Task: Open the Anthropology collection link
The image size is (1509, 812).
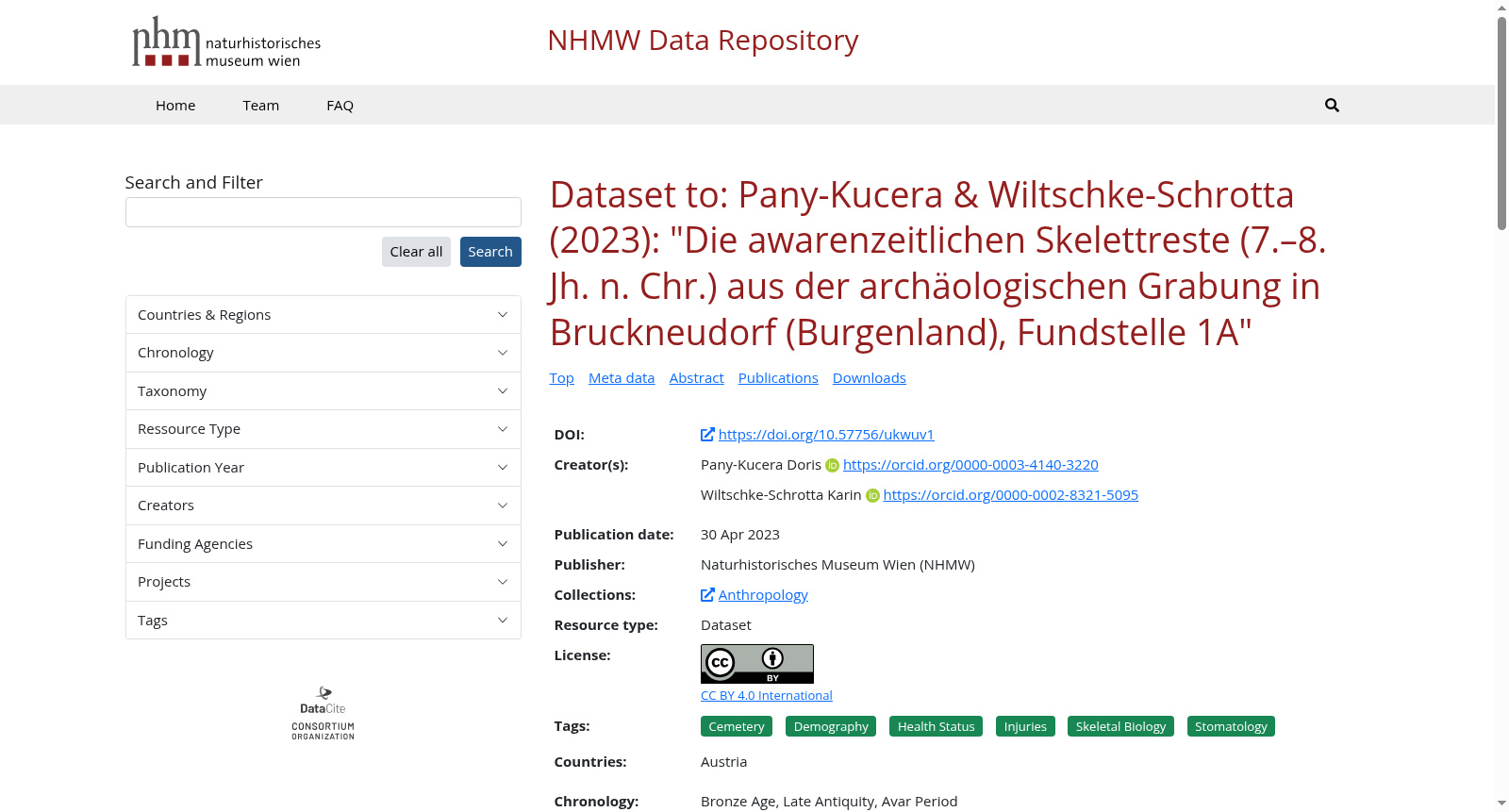Action: (763, 595)
